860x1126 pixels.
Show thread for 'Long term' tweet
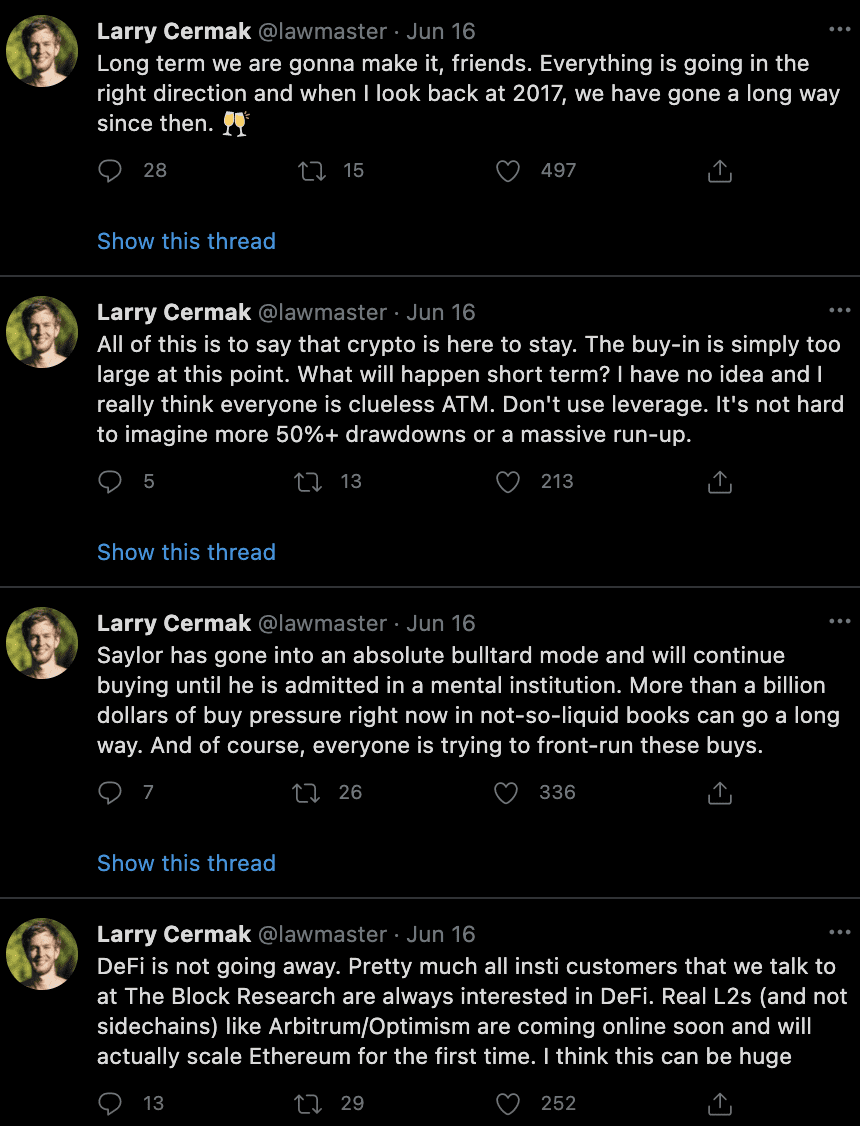pos(186,241)
